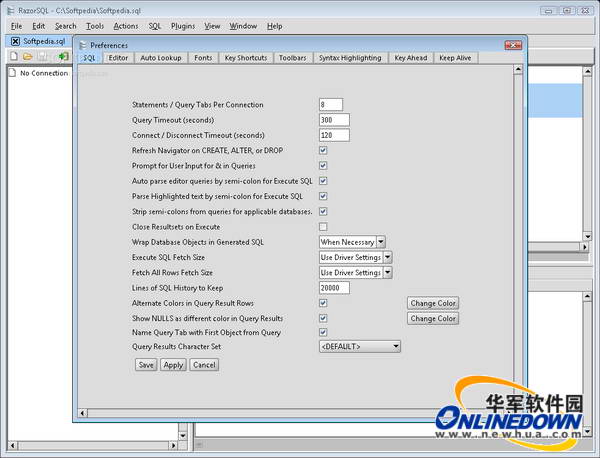
Task: Toggle Refresh Navigator on CREATE, ALTER, or DROP
Action: click(x=323, y=150)
